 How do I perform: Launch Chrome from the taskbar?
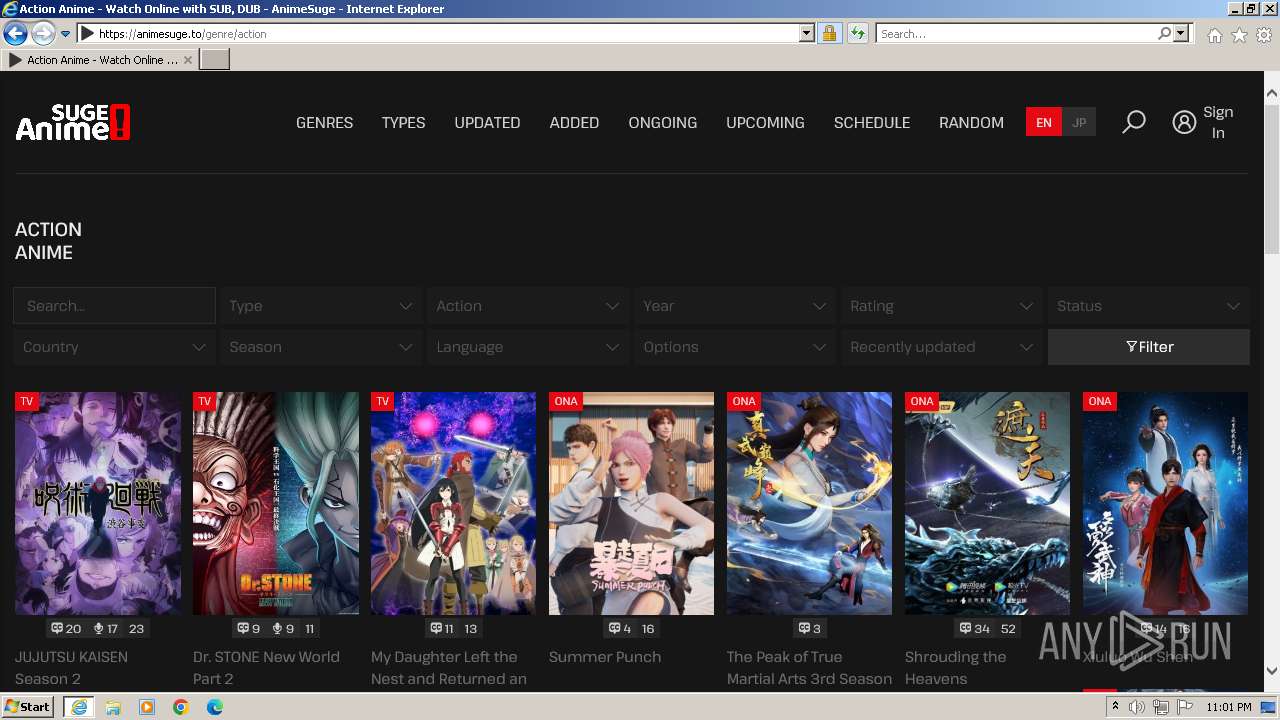(181, 707)
